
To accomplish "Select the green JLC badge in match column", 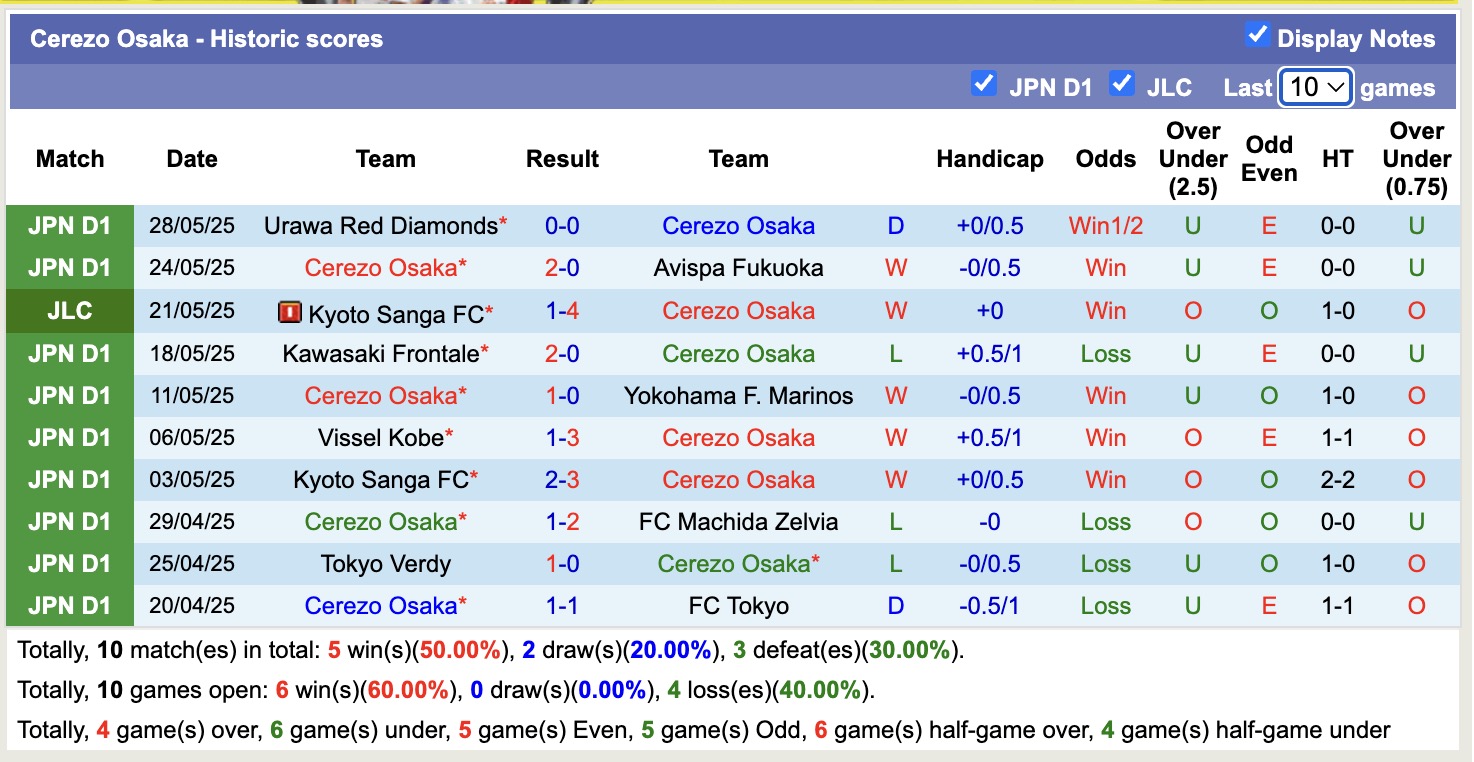I will 69,311.
